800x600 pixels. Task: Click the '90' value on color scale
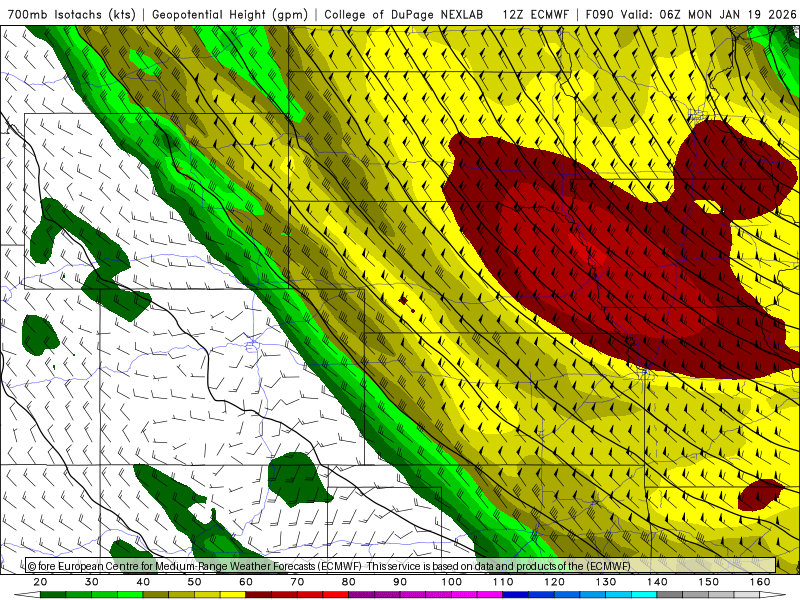[x=400, y=582]
